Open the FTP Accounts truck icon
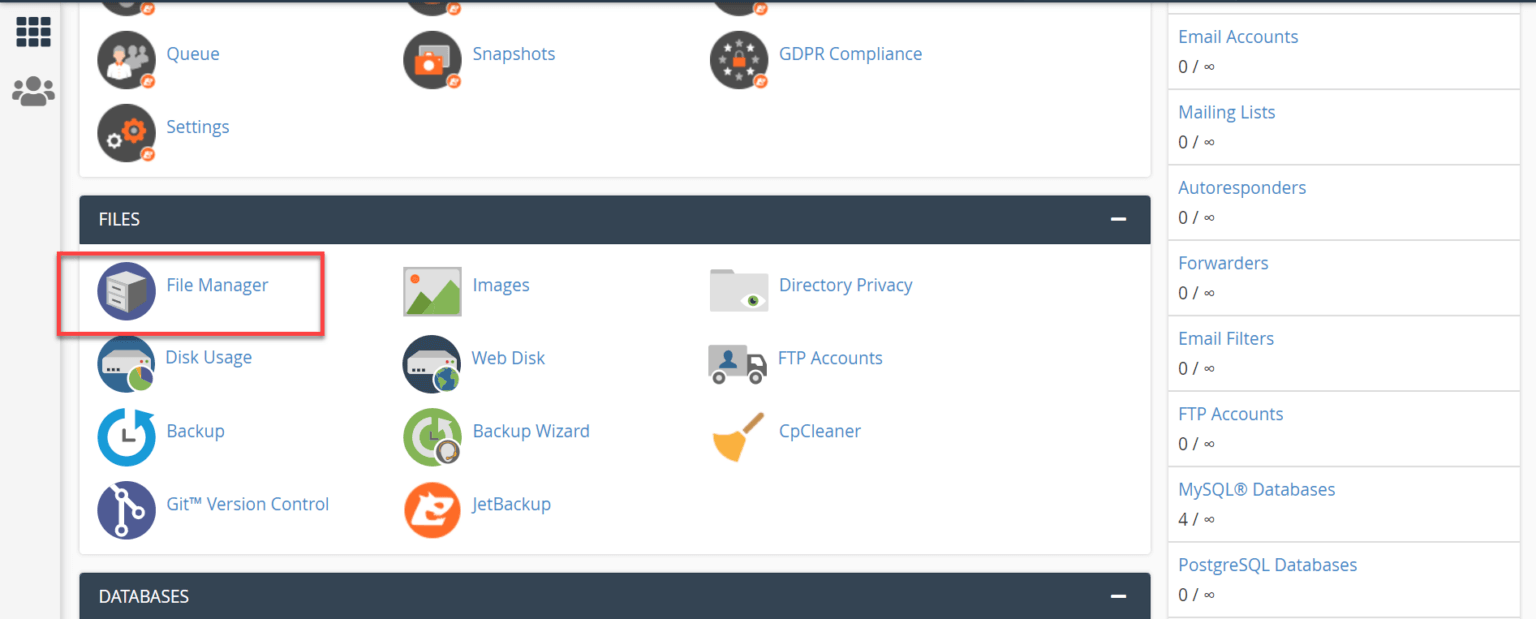 pos(737,363)
